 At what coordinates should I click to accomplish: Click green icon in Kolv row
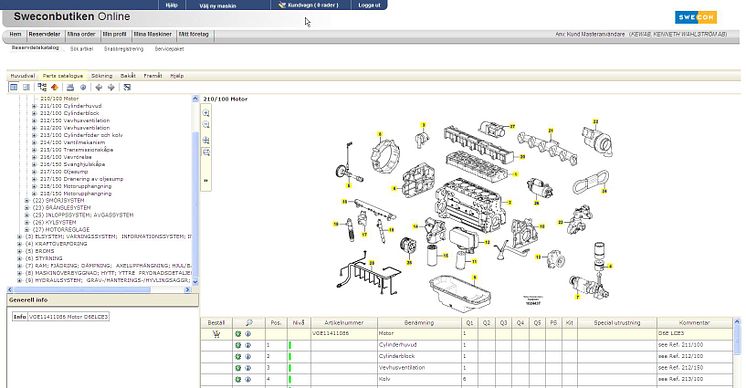pos(238,379)
